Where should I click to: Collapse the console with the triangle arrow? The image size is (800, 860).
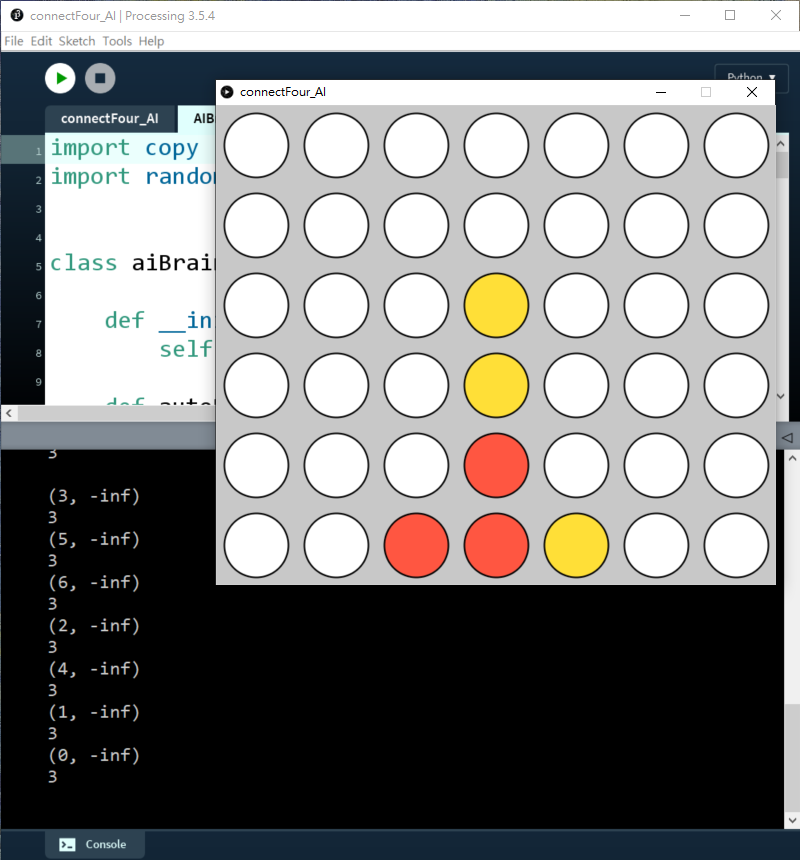[x=786, y=438]
